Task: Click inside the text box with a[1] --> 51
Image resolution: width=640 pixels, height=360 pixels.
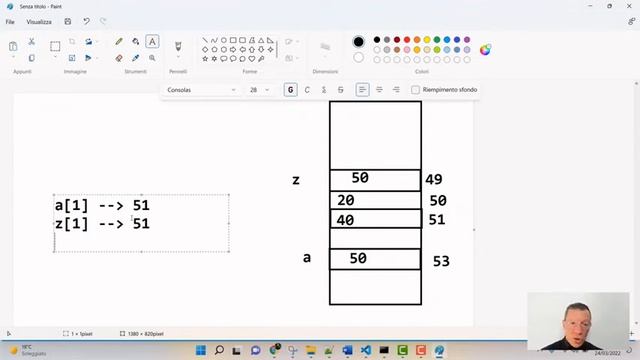Action: pyautogui.click(x=141, y=223)
